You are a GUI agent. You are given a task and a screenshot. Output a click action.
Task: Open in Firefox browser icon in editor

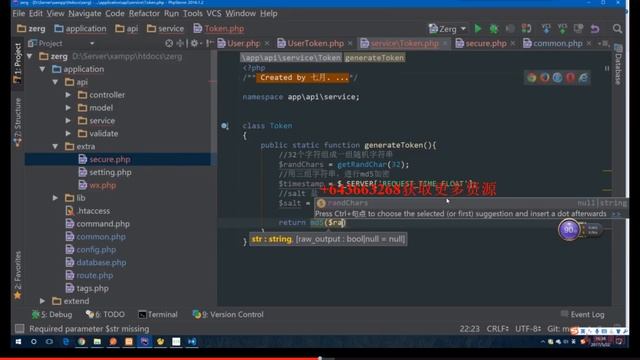pyautogui.click(x=544, y=78)
